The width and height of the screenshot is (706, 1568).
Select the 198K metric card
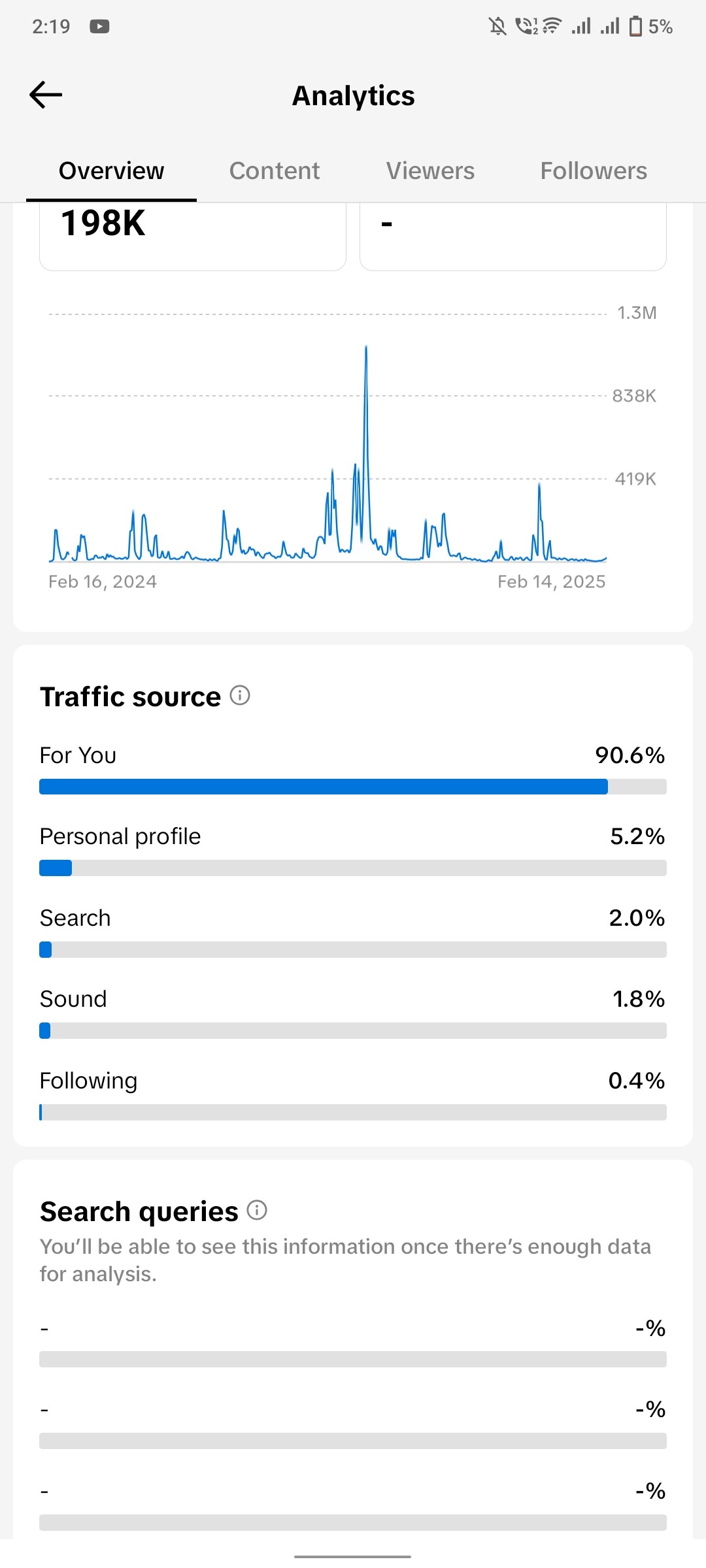coord(193,235)
